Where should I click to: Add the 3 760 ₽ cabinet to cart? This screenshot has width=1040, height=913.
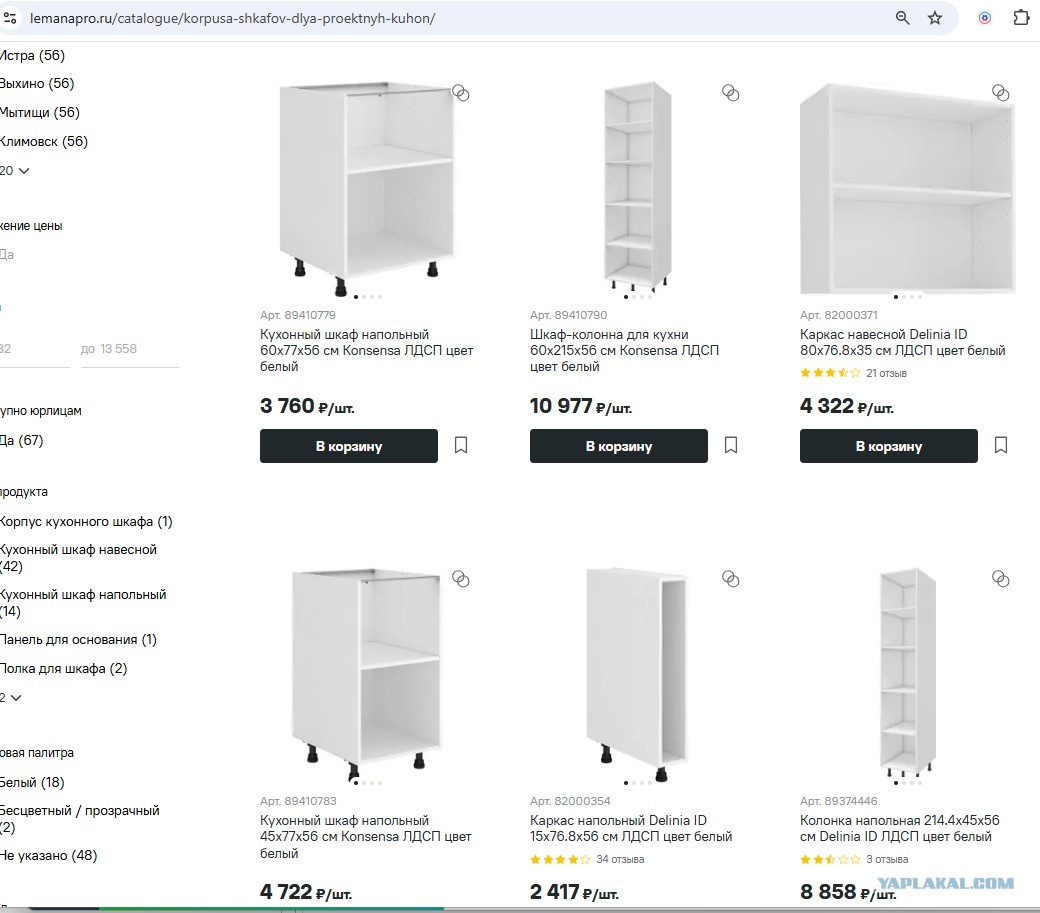349,446
